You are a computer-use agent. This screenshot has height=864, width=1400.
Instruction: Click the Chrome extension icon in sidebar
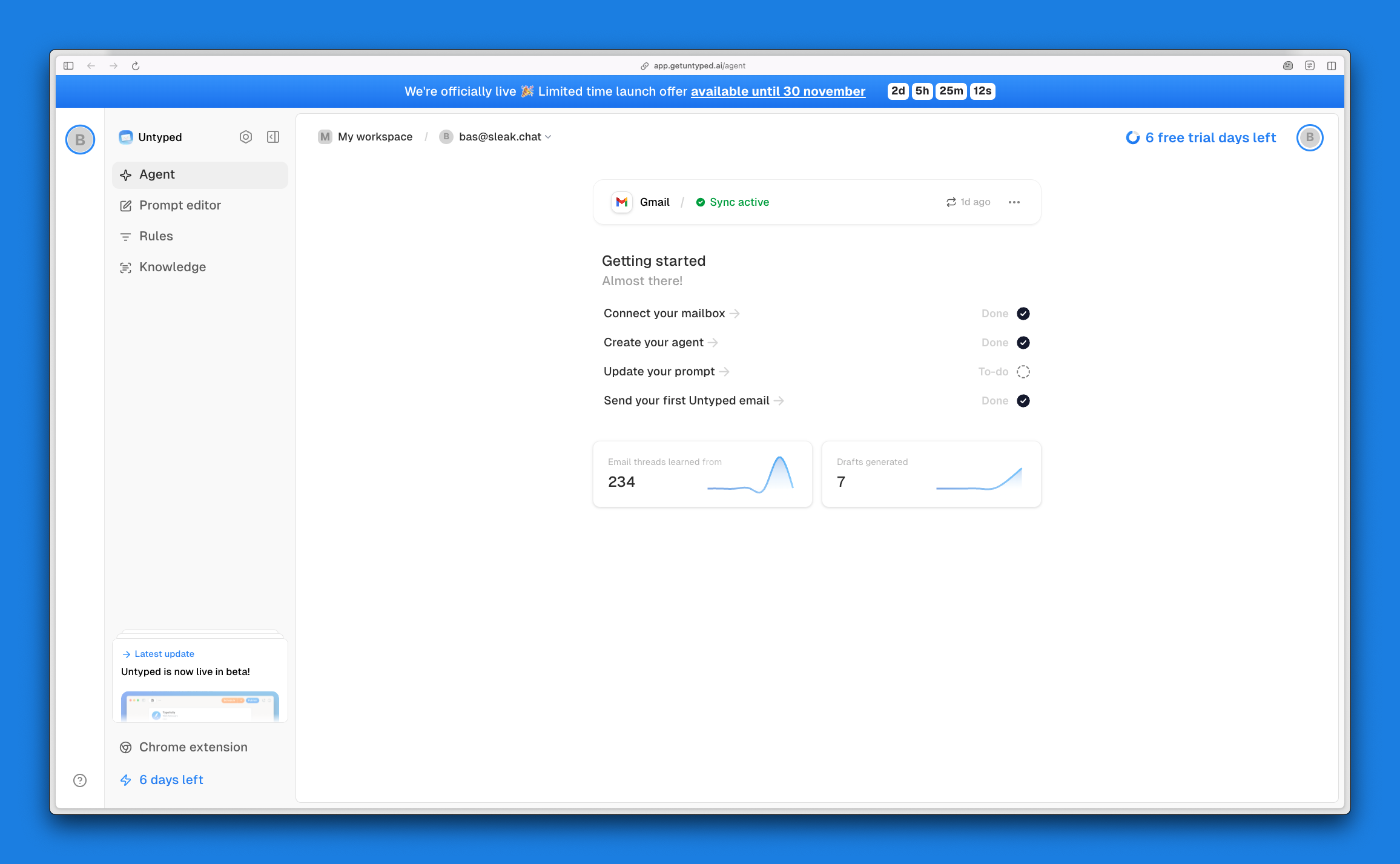126,747
